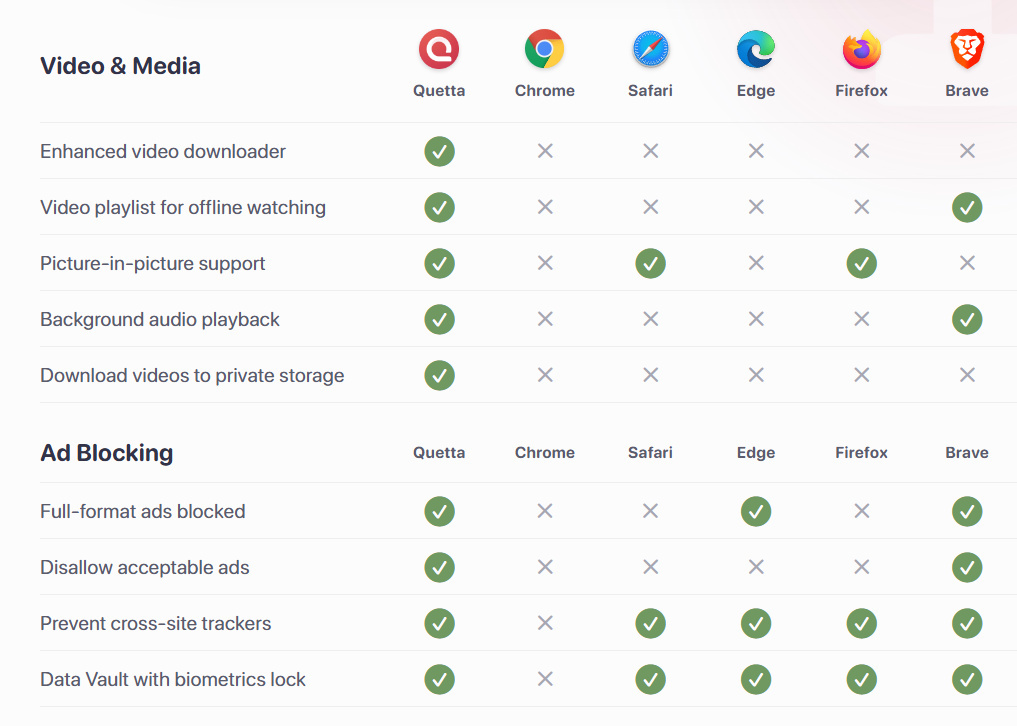Click Chrome's X mark for Data Vault row
Screen dimensions: 1017x726
[x=545, y=680]
